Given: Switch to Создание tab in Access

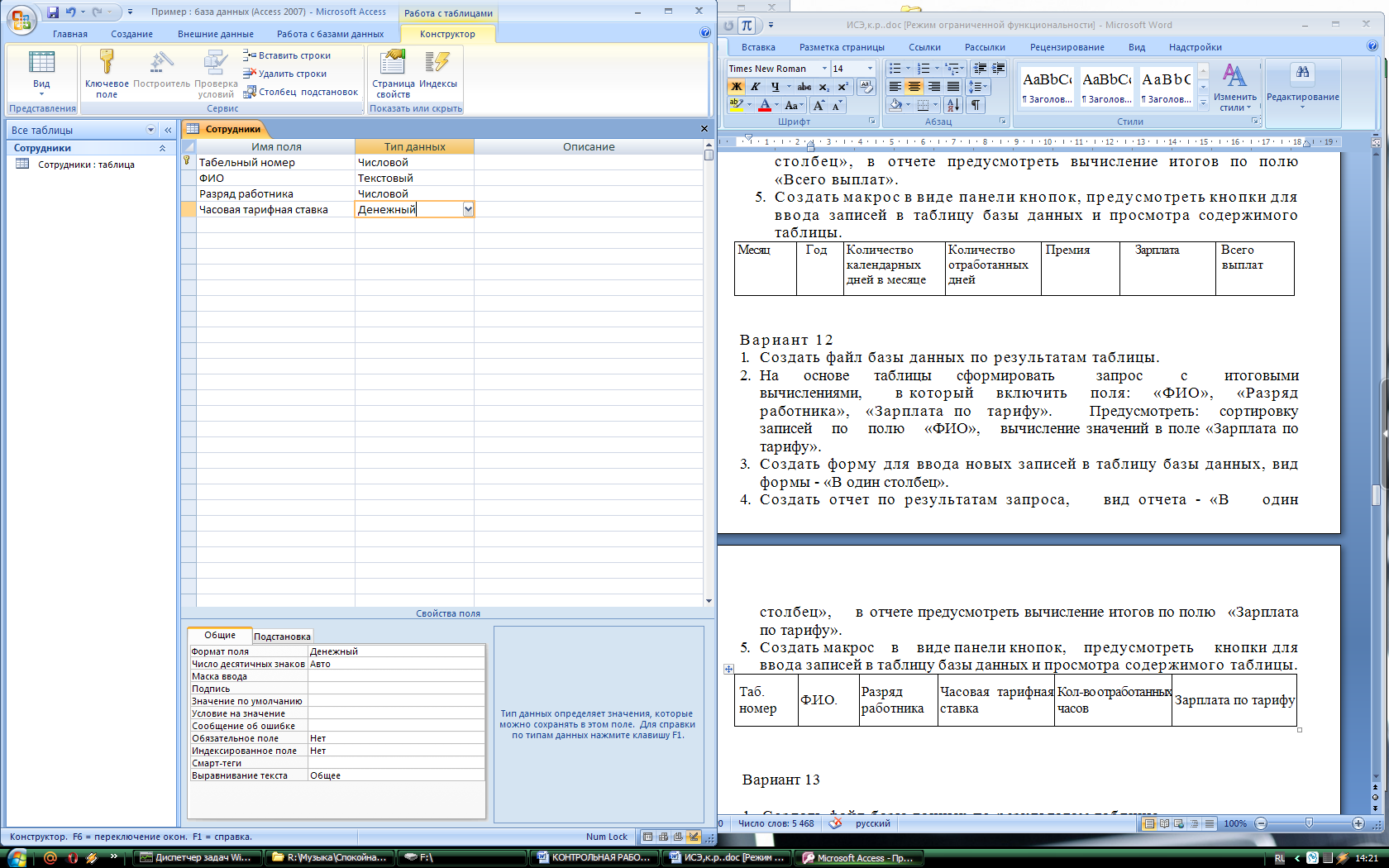Looking at the screenshot, I should pos(132,34).
